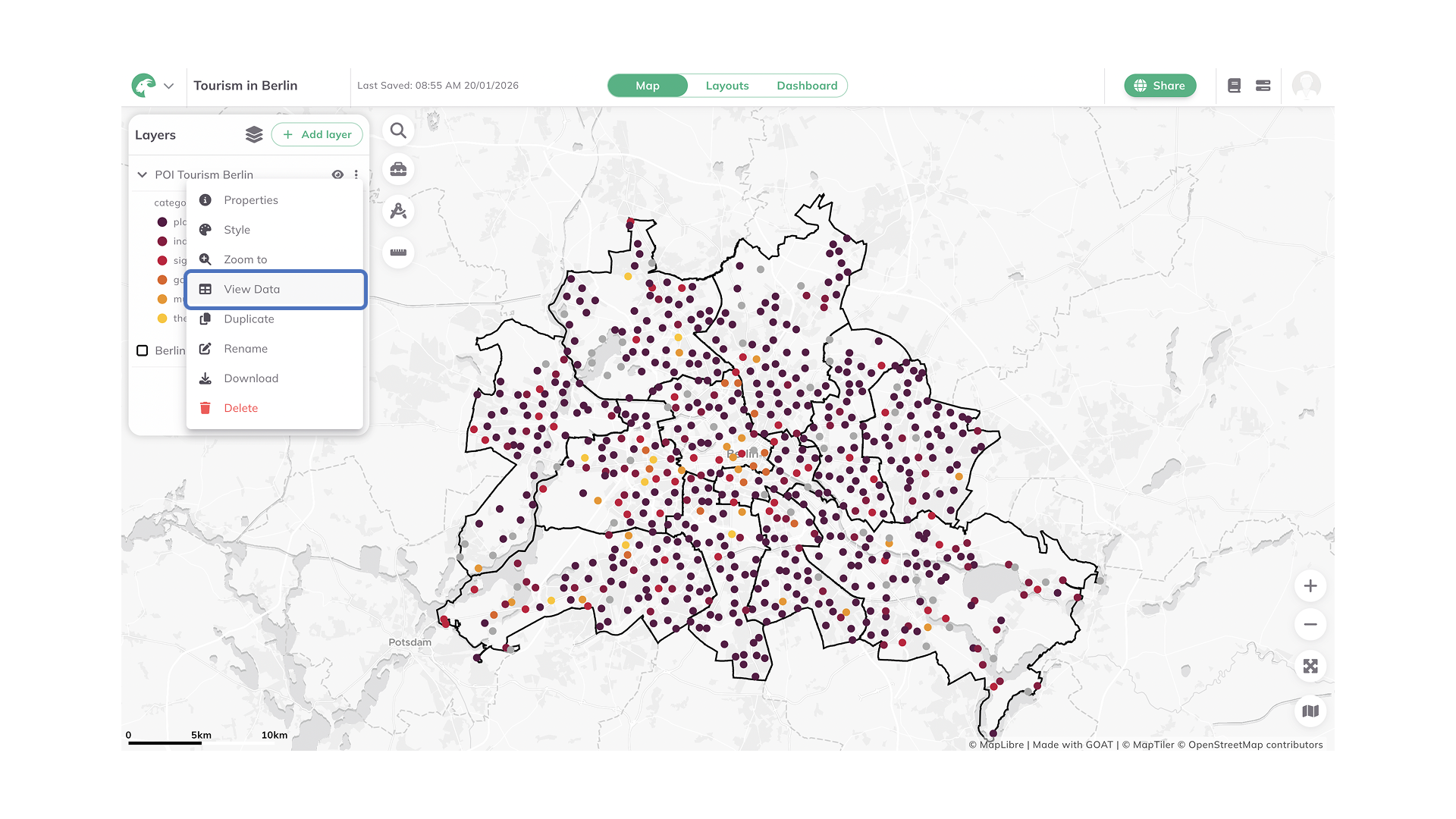The width and height of the screenshot is (1456, 819).
Task: Zoom in with the plus button
Action: click(1310, 585)
